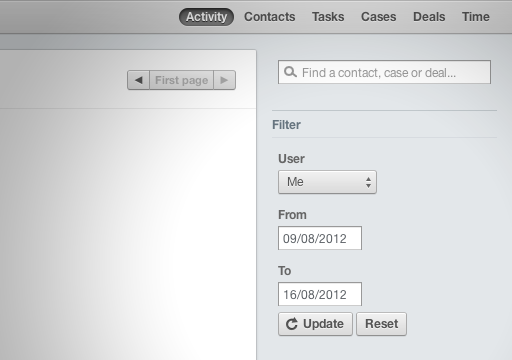512x360 pixels.
Task: Reset the activity filter
Action: 381,324
